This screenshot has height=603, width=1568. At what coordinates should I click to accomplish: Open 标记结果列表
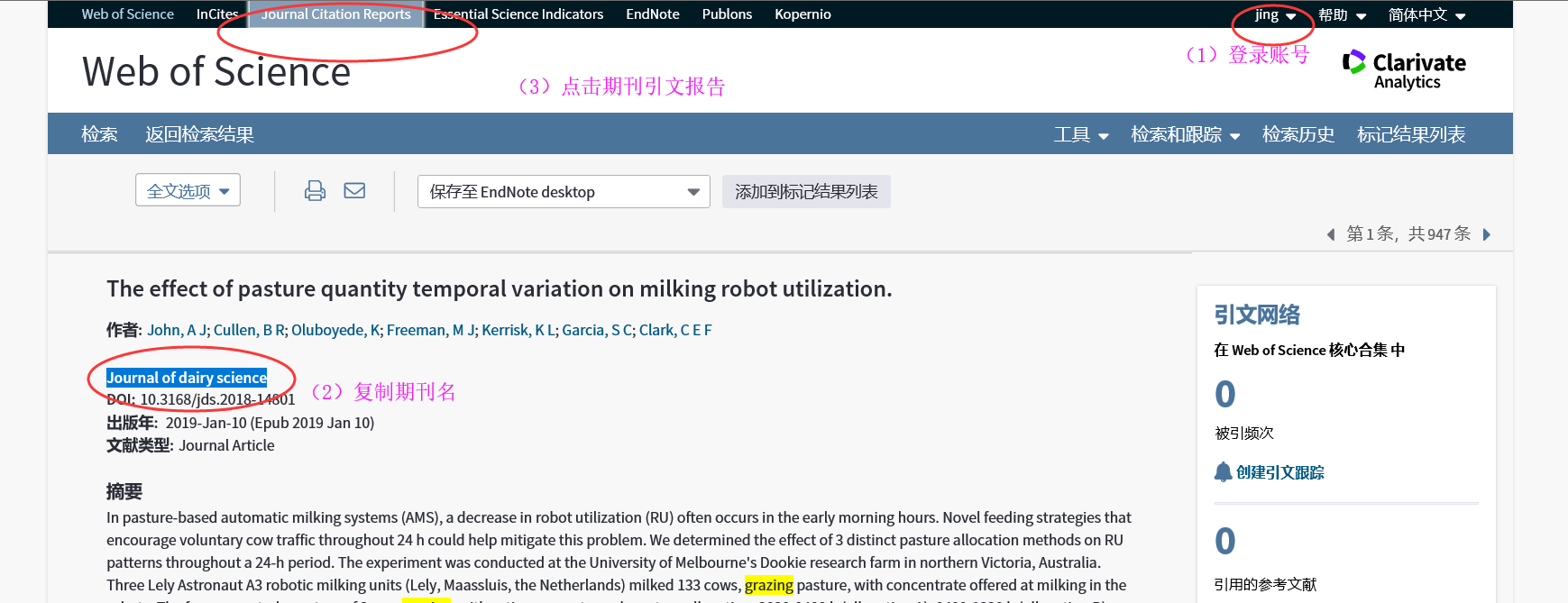(1411, 134)
